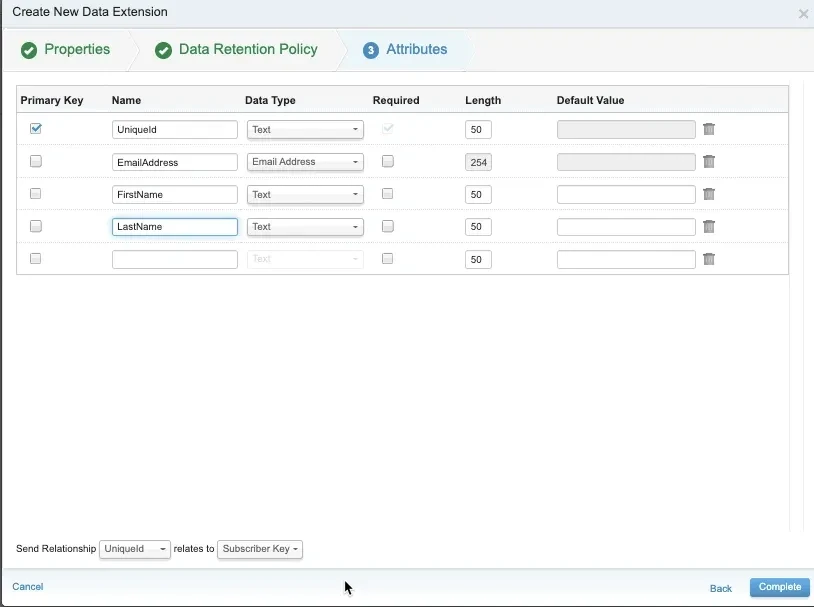Viewport: 814px width, 607px height.
Task: Select the Attributes step tab
Action: (416, 49)
